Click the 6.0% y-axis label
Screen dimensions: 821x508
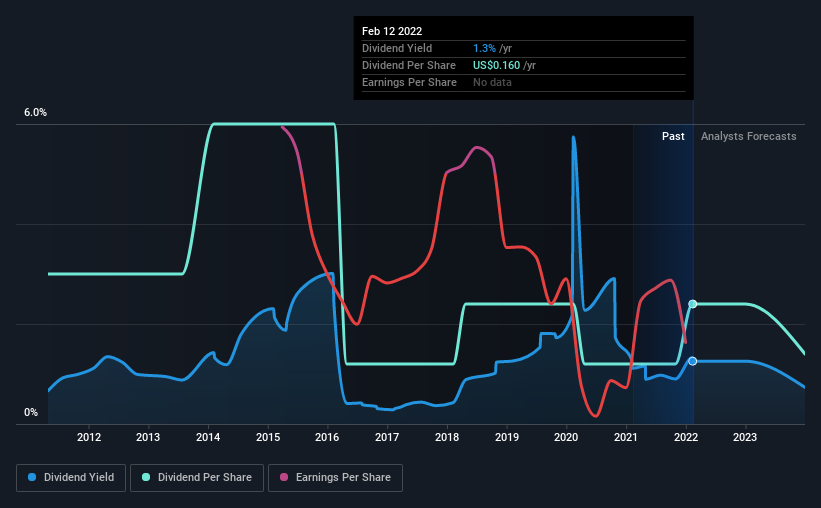point(35,113)
